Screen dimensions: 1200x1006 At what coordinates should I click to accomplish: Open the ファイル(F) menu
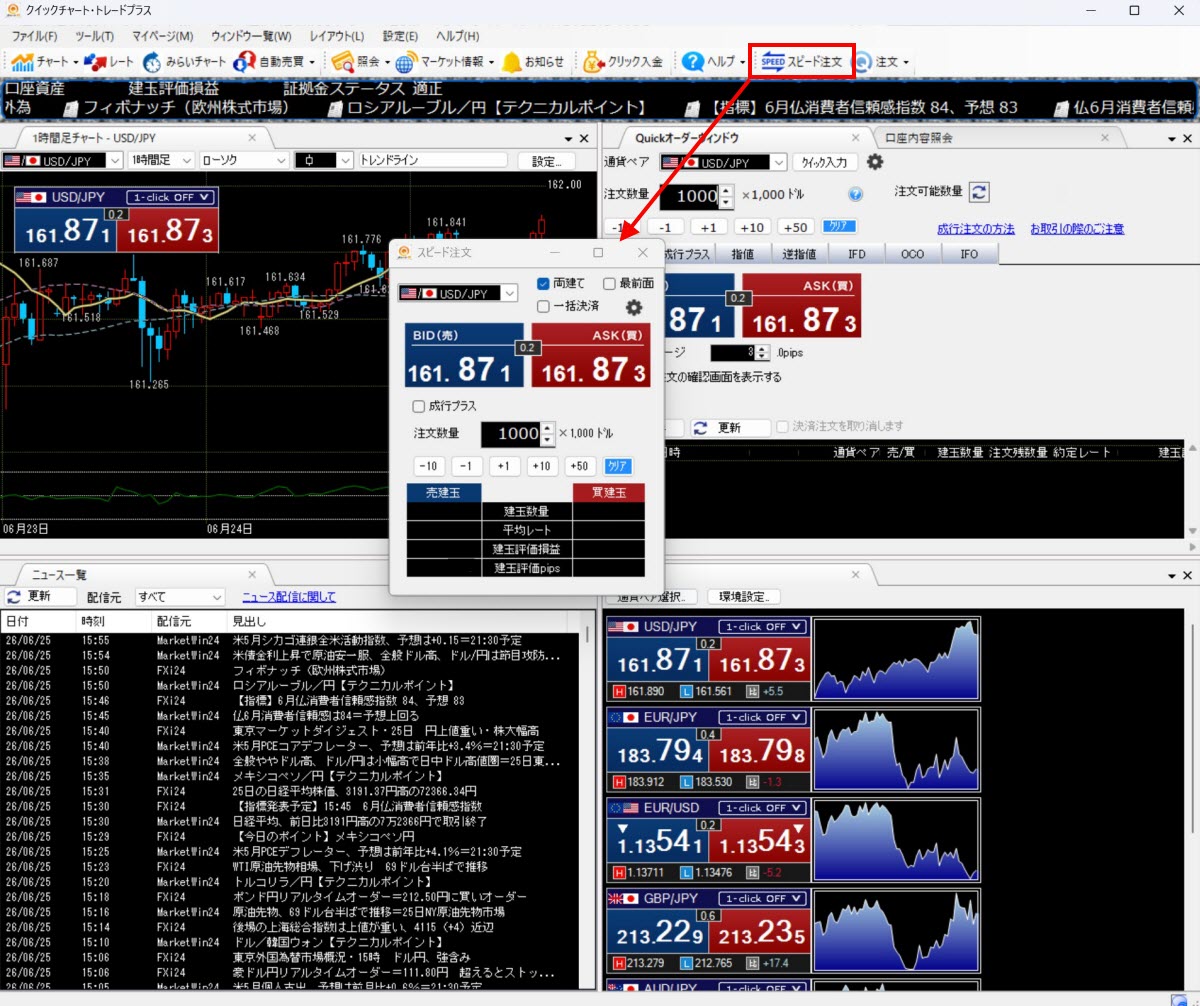coord(35,36)
